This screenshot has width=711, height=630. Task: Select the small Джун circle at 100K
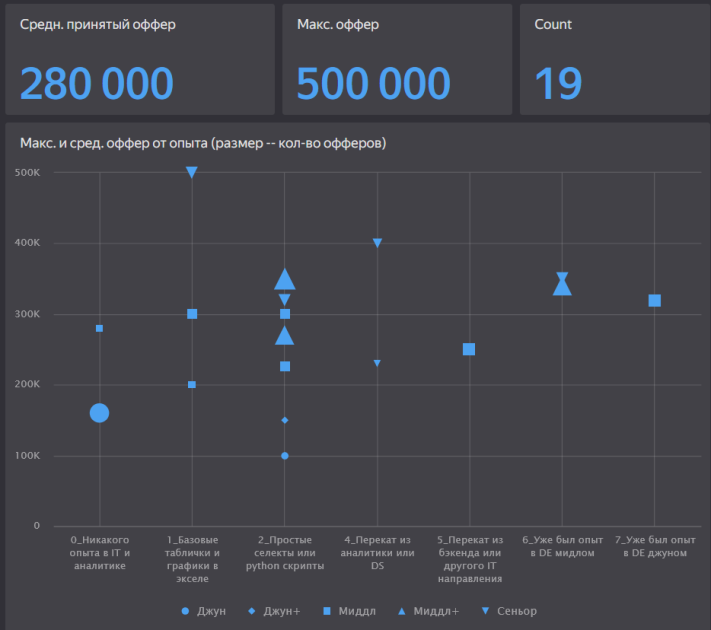click(285, 456)
